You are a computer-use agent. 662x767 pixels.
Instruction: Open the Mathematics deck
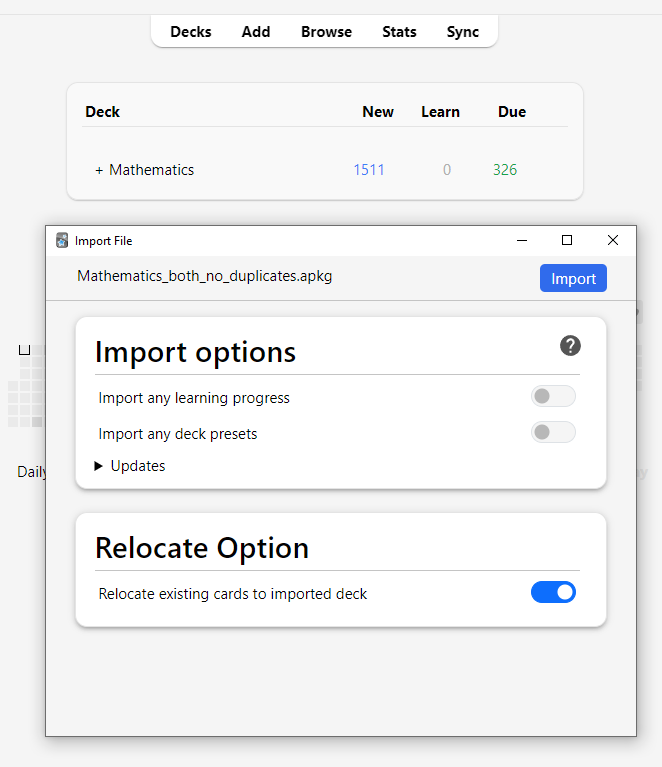152,170
